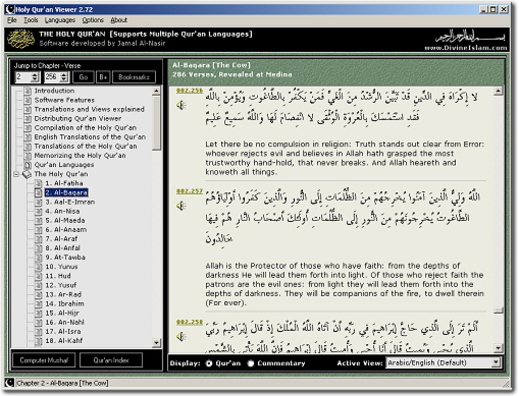The image size is (519, 396).
Task: Click the 002.258 verse number link
Action: (189, 322)
